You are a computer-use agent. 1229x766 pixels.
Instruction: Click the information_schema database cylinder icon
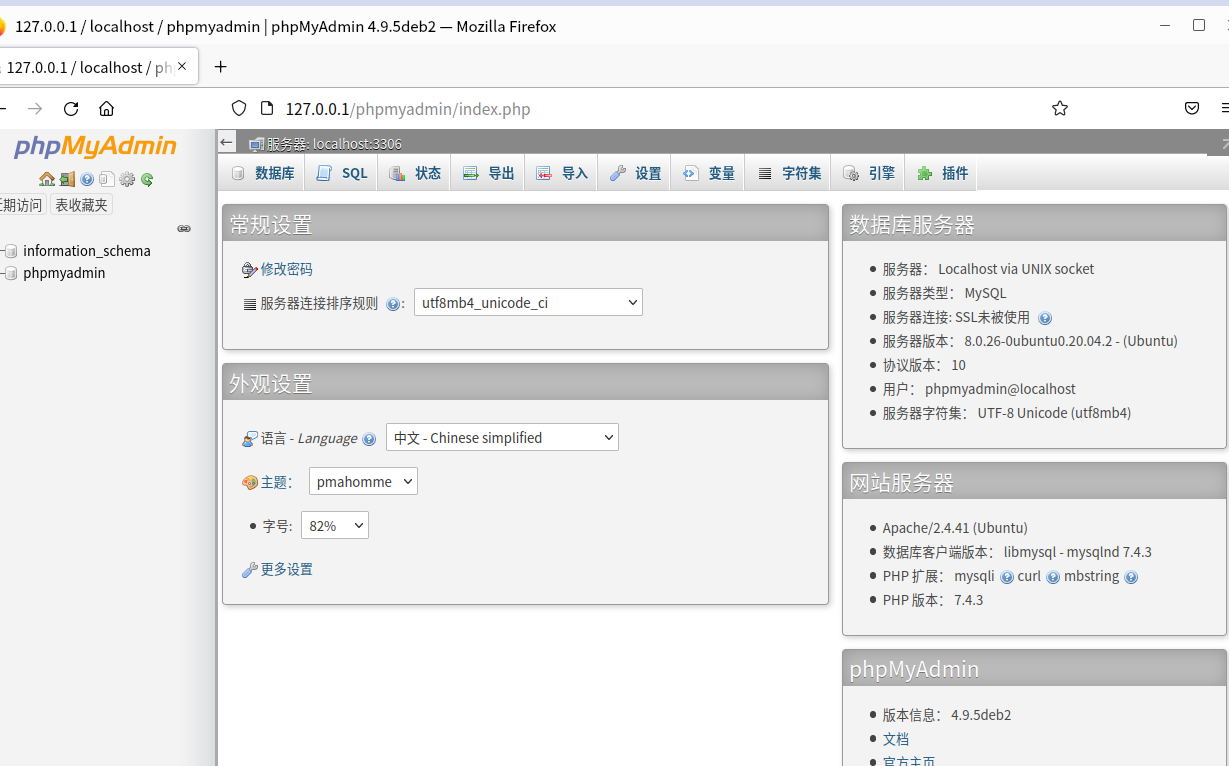tap(11, 251)
